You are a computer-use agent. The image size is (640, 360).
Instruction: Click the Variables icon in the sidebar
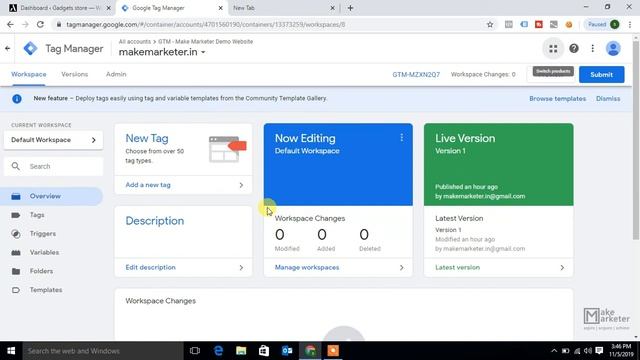point(16,253)
